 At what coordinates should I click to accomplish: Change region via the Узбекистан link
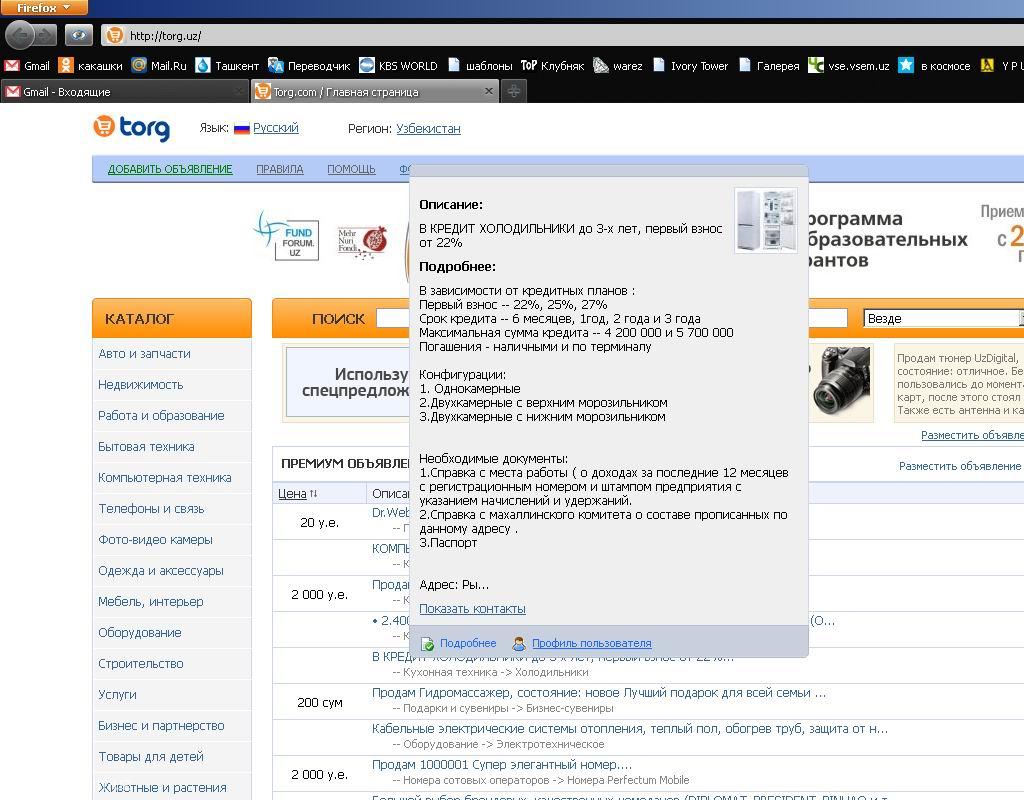[x=428, y=129]
